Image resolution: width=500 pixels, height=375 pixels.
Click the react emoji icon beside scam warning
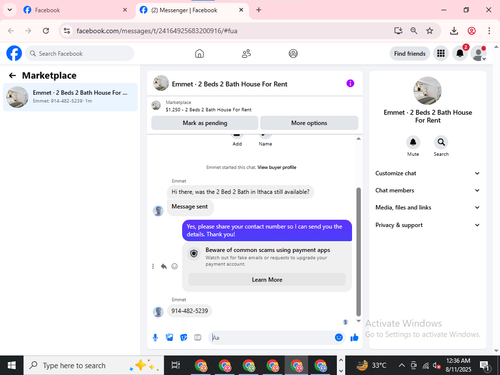click(x=174, y=266)
